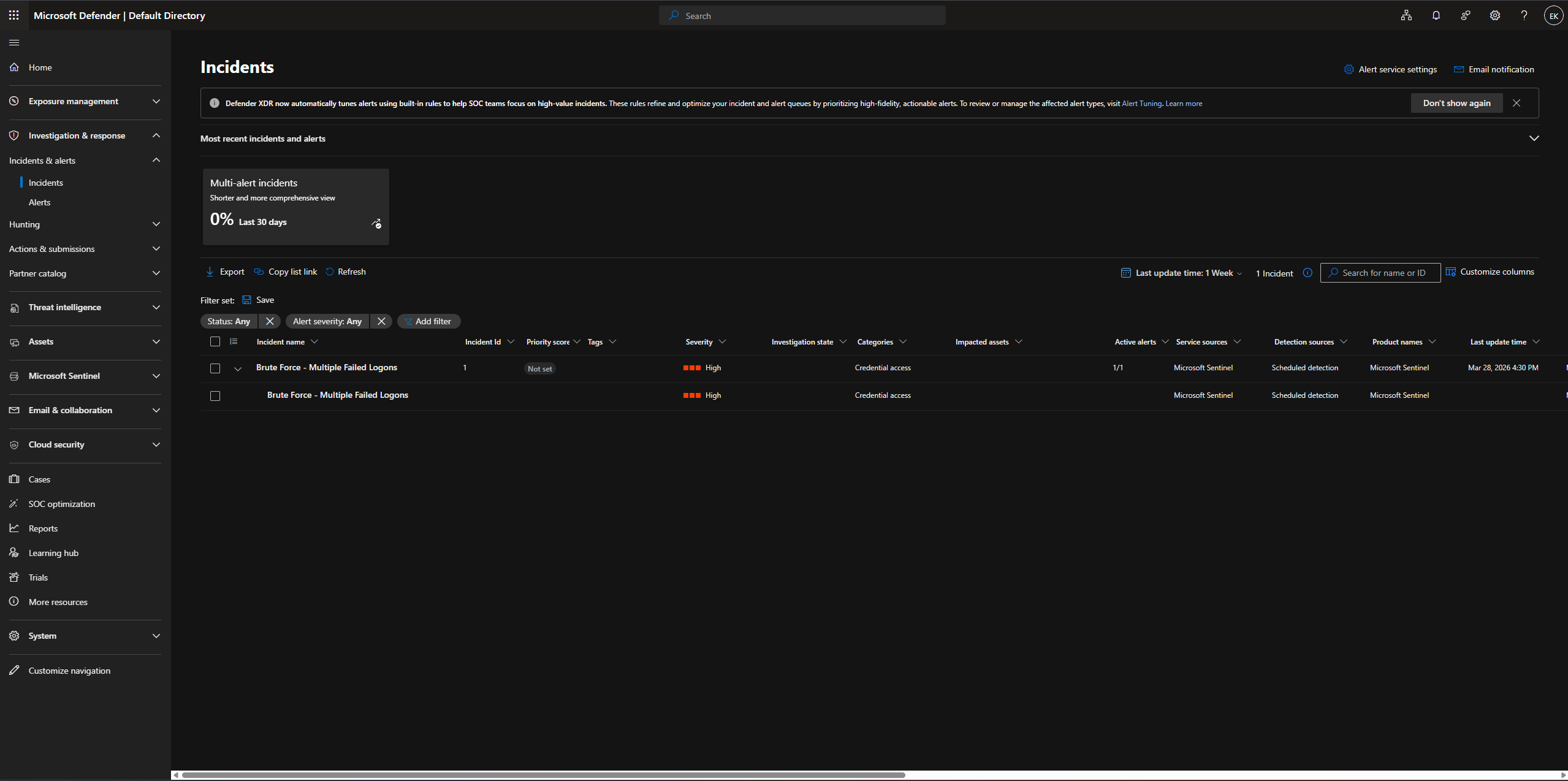Collapse the Brute Force incident row chevron
This screenshot has height=781, width=1568.
tap(238, 368)
